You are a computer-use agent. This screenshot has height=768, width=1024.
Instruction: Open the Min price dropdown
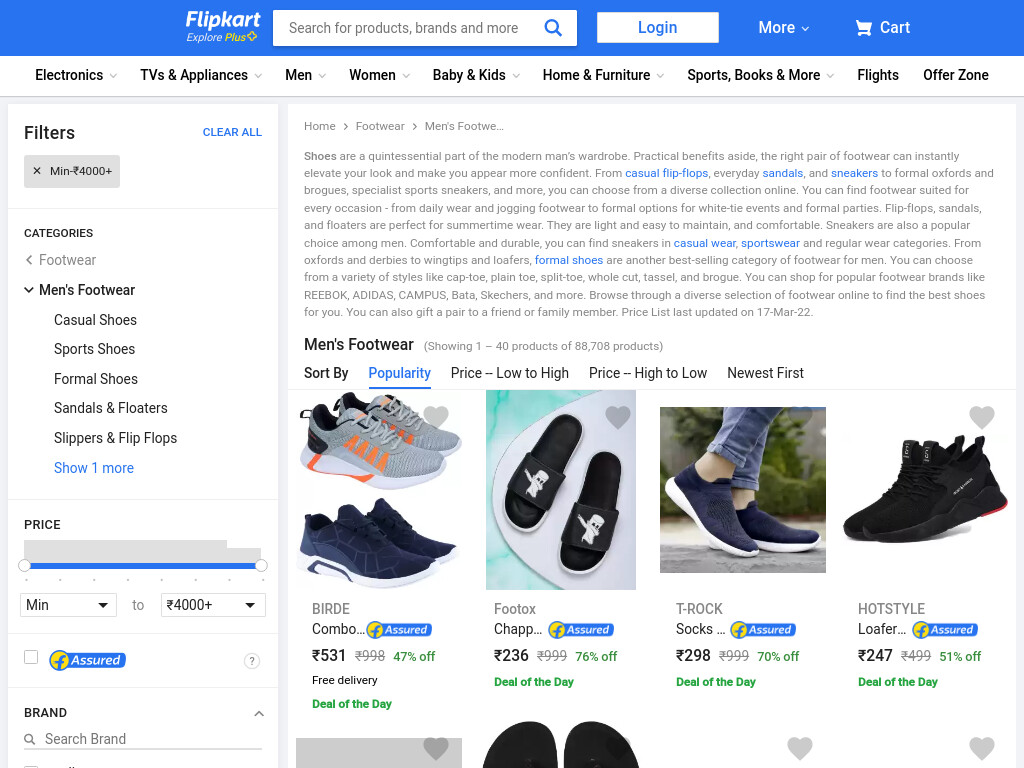coord(68,605)
